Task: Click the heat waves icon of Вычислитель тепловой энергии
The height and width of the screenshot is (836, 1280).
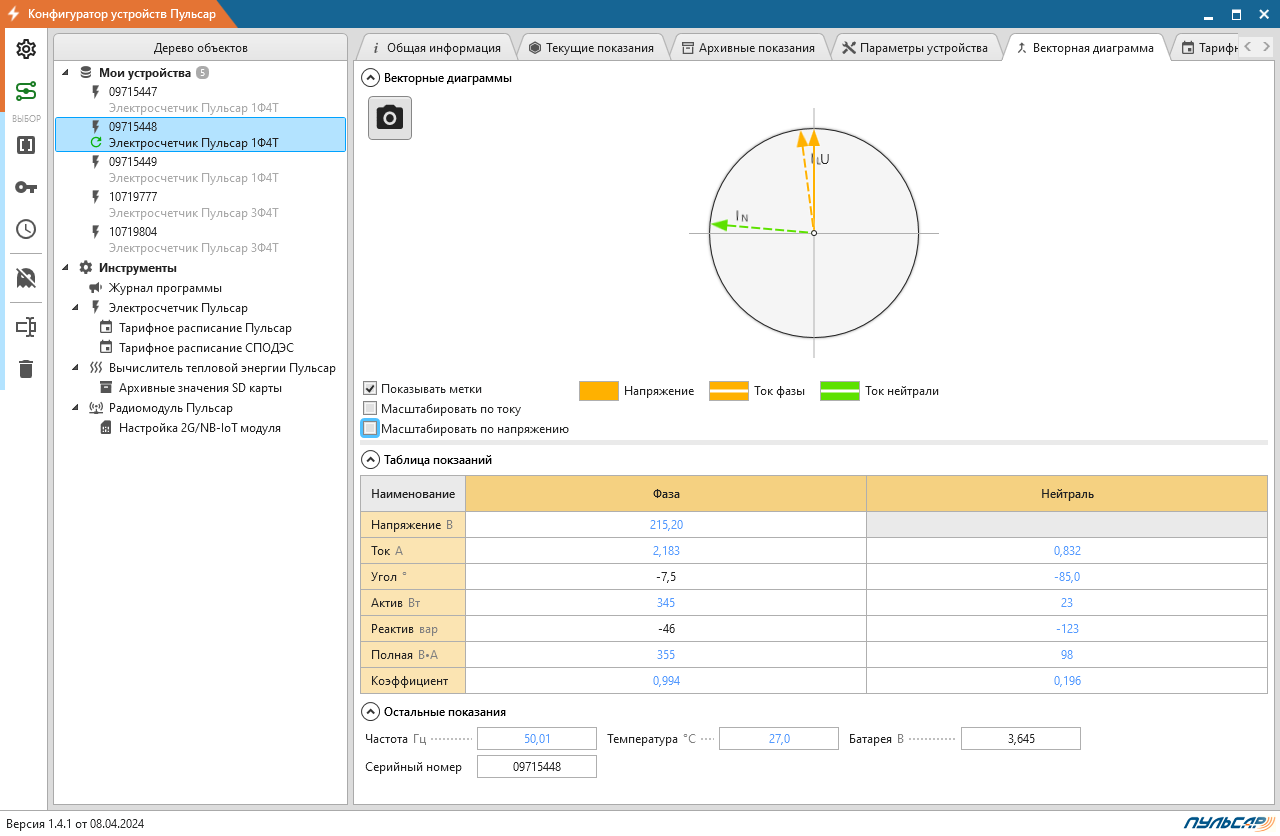Action: pyautogui.click(x=96, y=368)
